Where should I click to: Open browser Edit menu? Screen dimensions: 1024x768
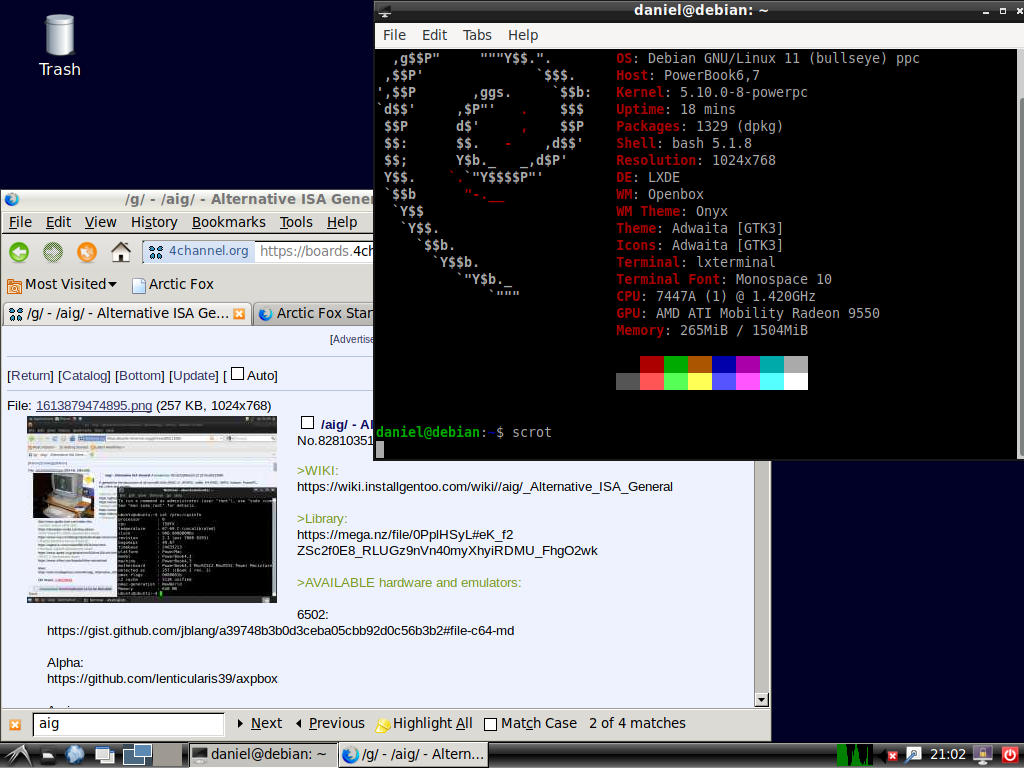point(58,223)
